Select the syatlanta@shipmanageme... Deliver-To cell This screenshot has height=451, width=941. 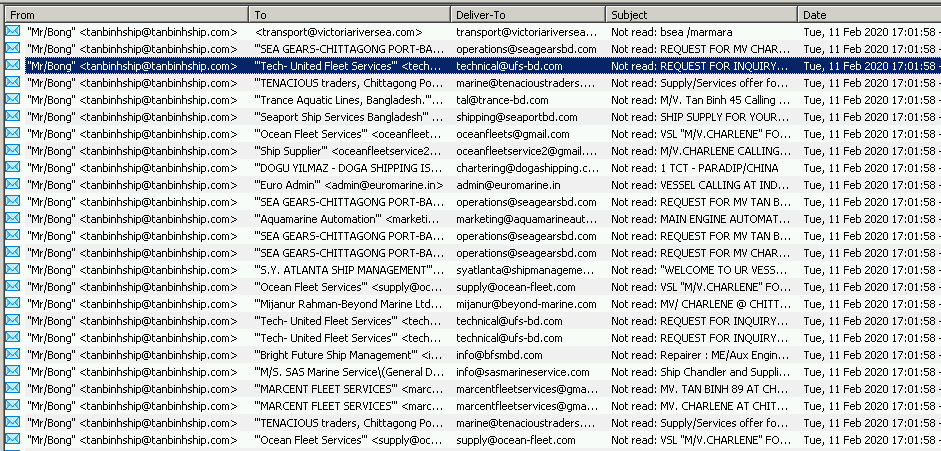525,270
